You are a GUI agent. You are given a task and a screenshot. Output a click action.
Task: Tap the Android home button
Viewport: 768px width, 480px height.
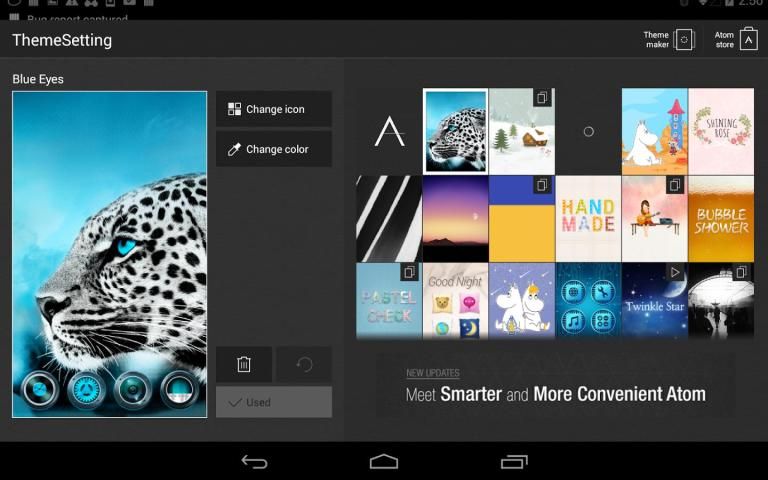point(384,461)
